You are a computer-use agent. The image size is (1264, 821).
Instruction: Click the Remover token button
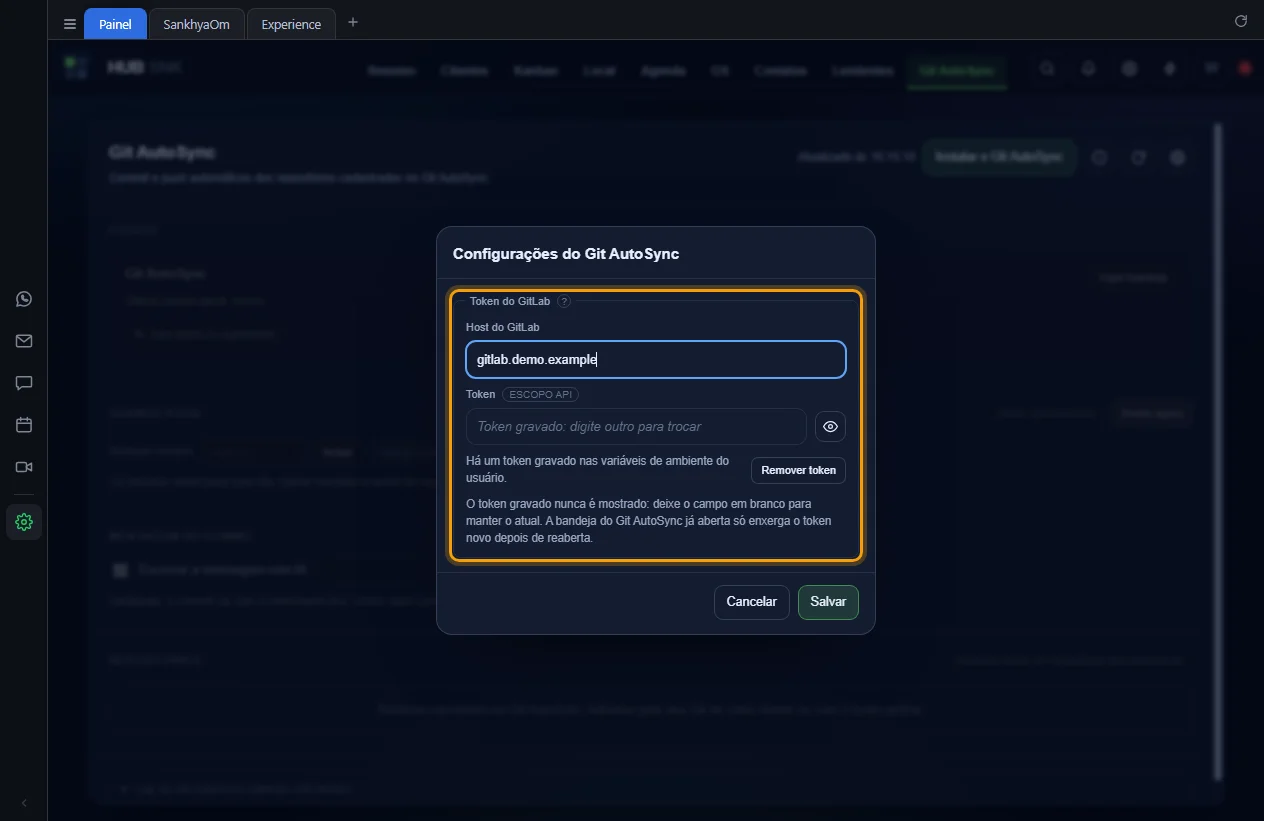798,470
